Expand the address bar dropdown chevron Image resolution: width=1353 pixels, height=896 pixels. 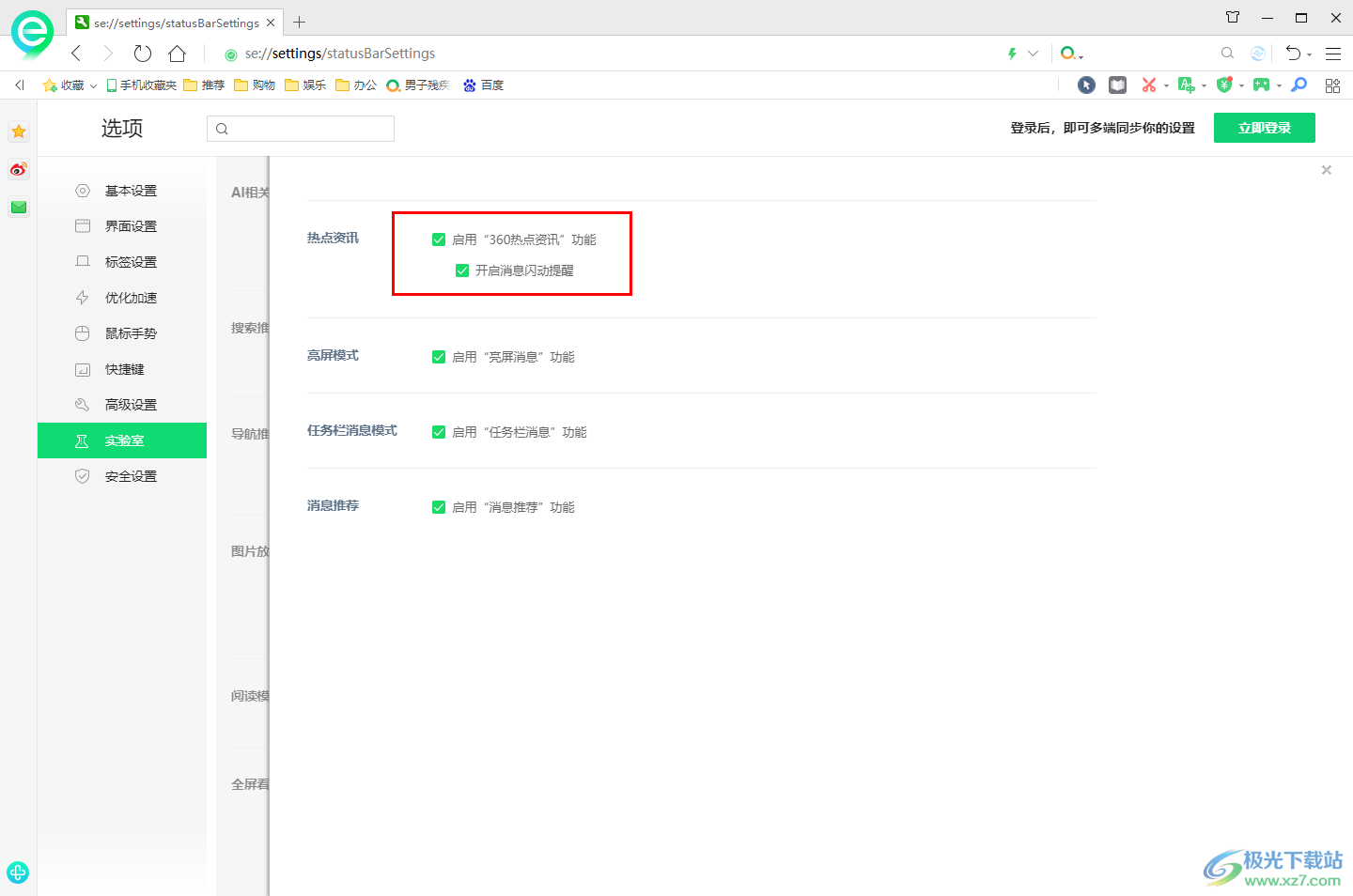tap(1034, 54)
